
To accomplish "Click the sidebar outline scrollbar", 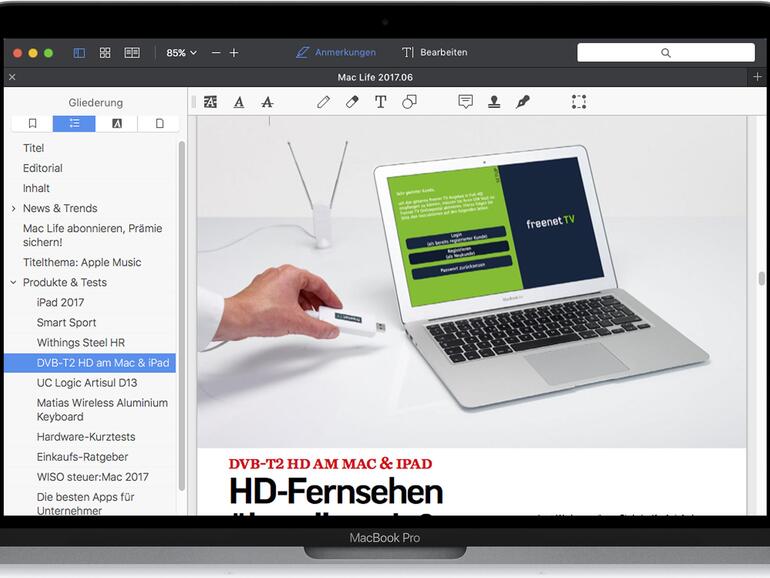I will (182, 316).
